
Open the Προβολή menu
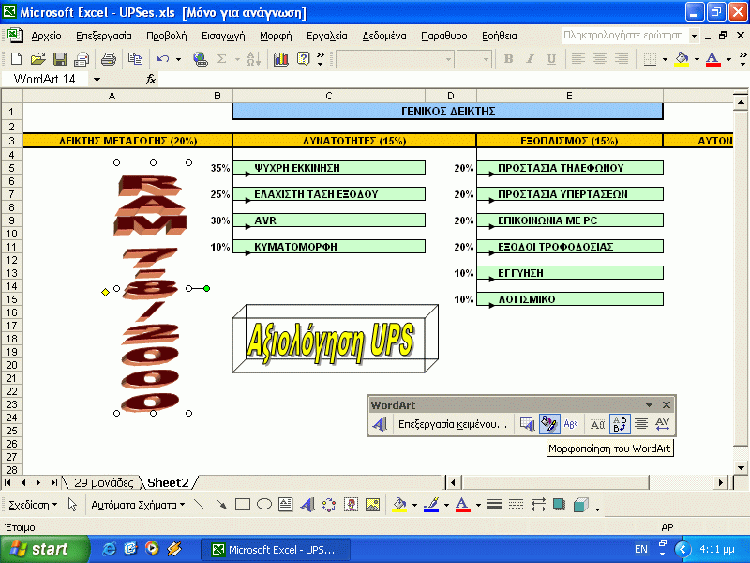pos(166,36)
